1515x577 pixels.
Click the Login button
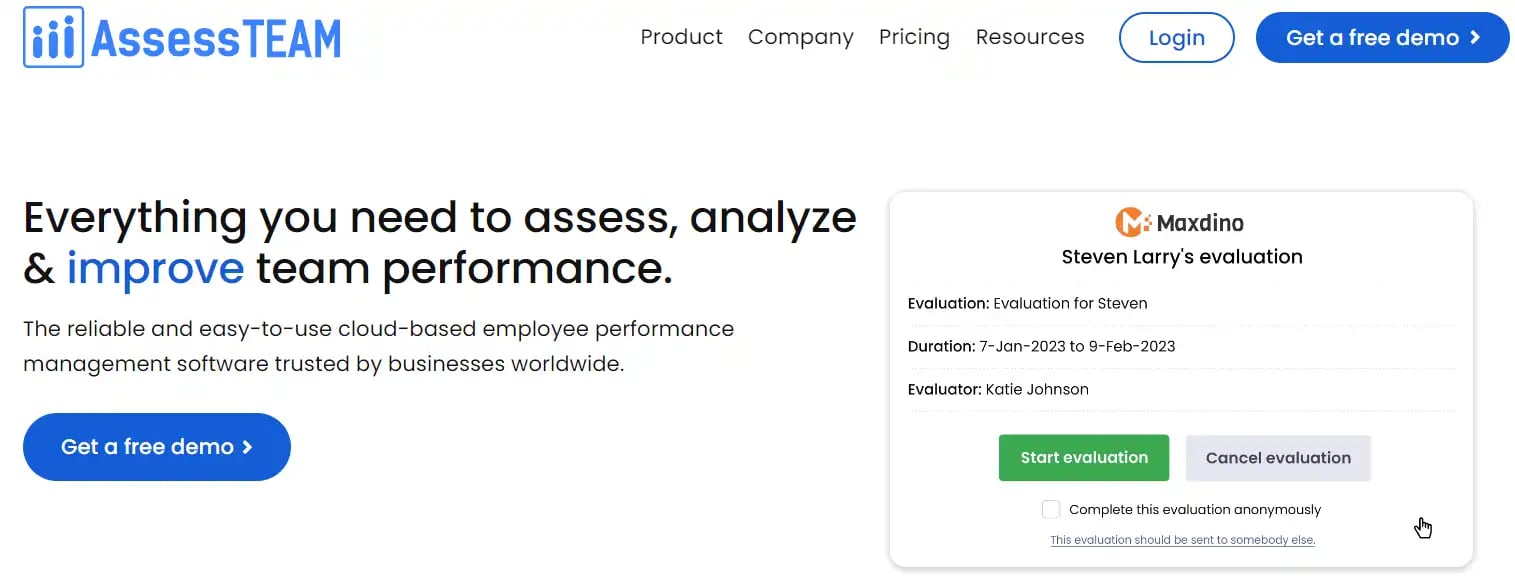pos(1177,38)
